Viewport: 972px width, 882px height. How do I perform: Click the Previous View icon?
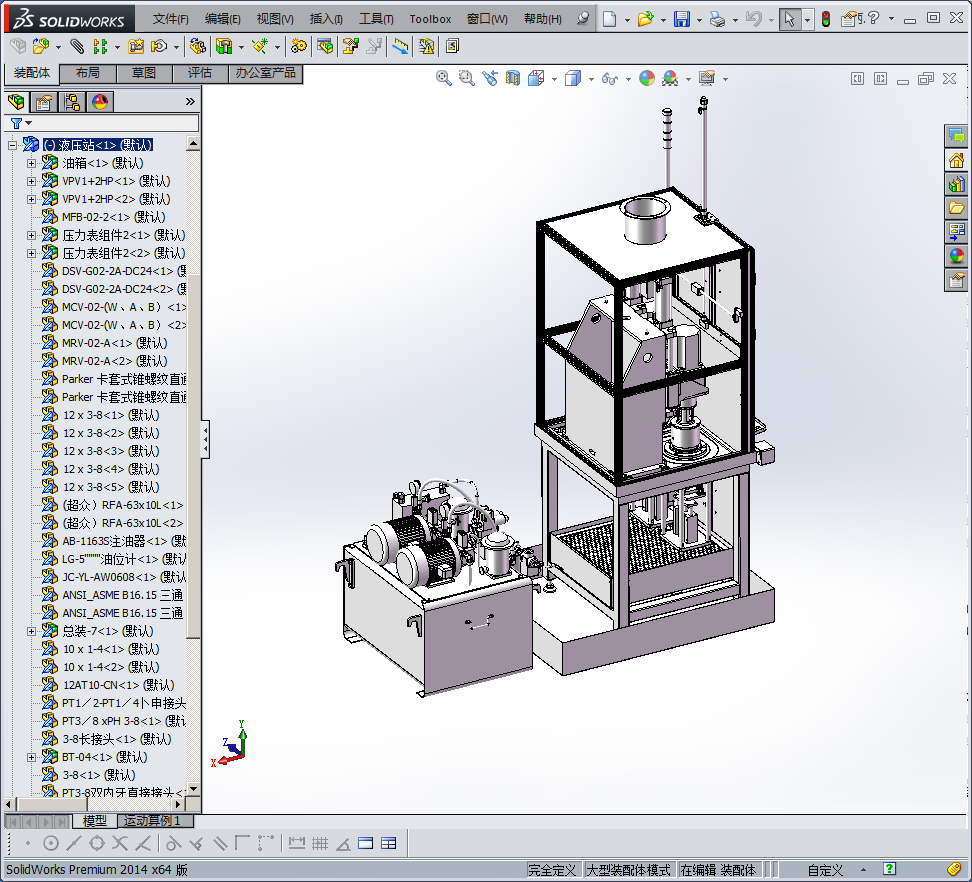(490, 78)
